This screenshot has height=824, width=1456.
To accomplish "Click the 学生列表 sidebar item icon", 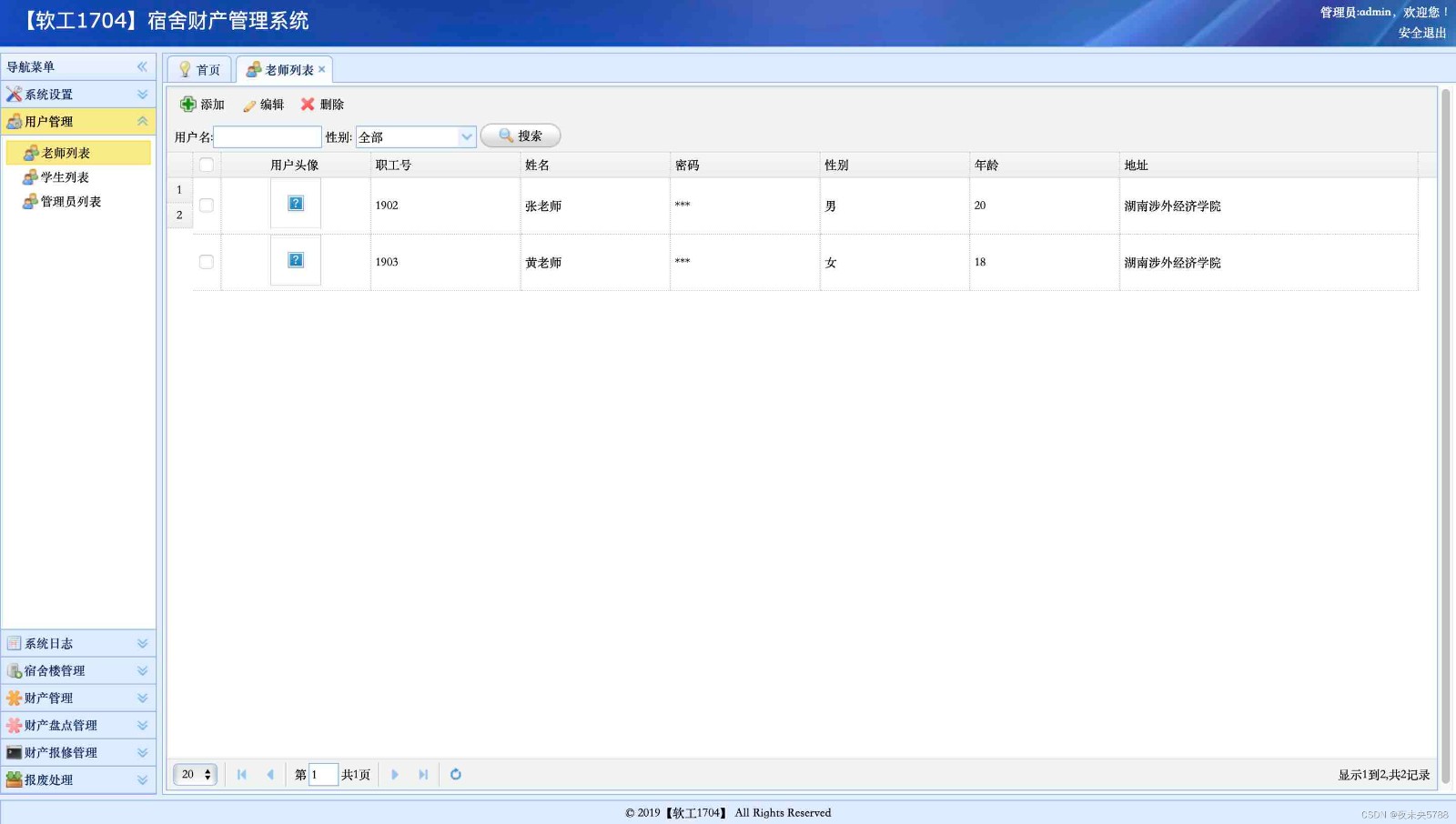I will pyautogui.click(x=30, y=177).
